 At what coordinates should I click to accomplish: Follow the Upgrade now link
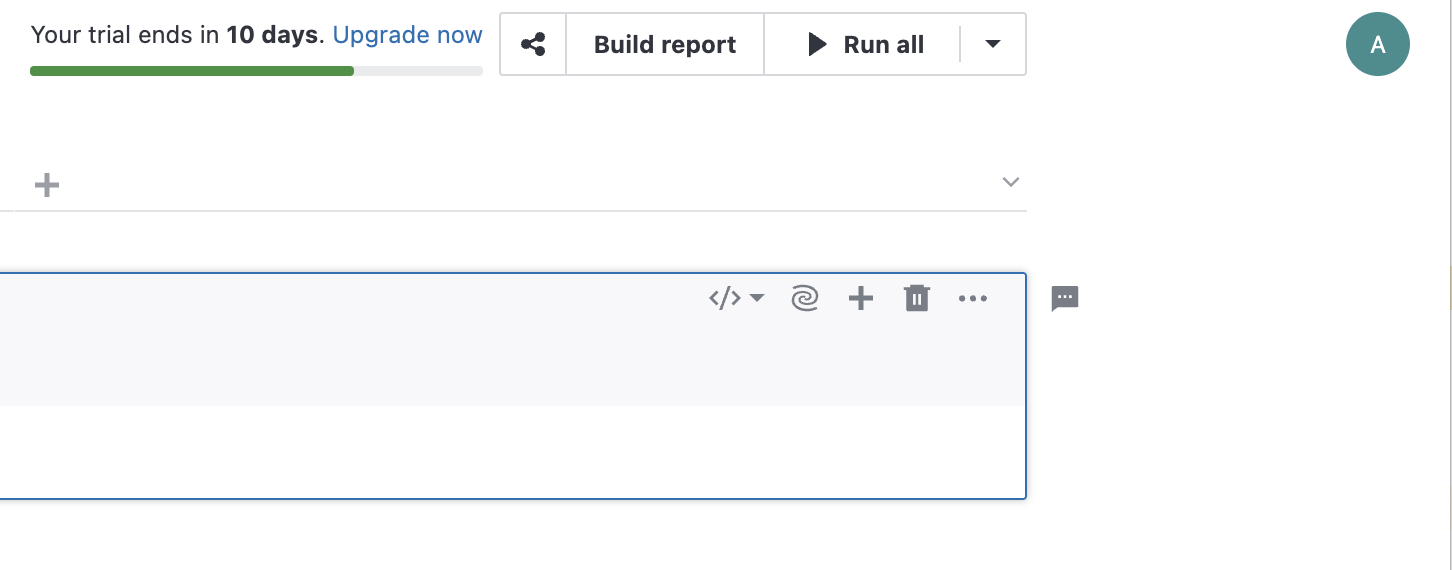click(x=408, y=35)
